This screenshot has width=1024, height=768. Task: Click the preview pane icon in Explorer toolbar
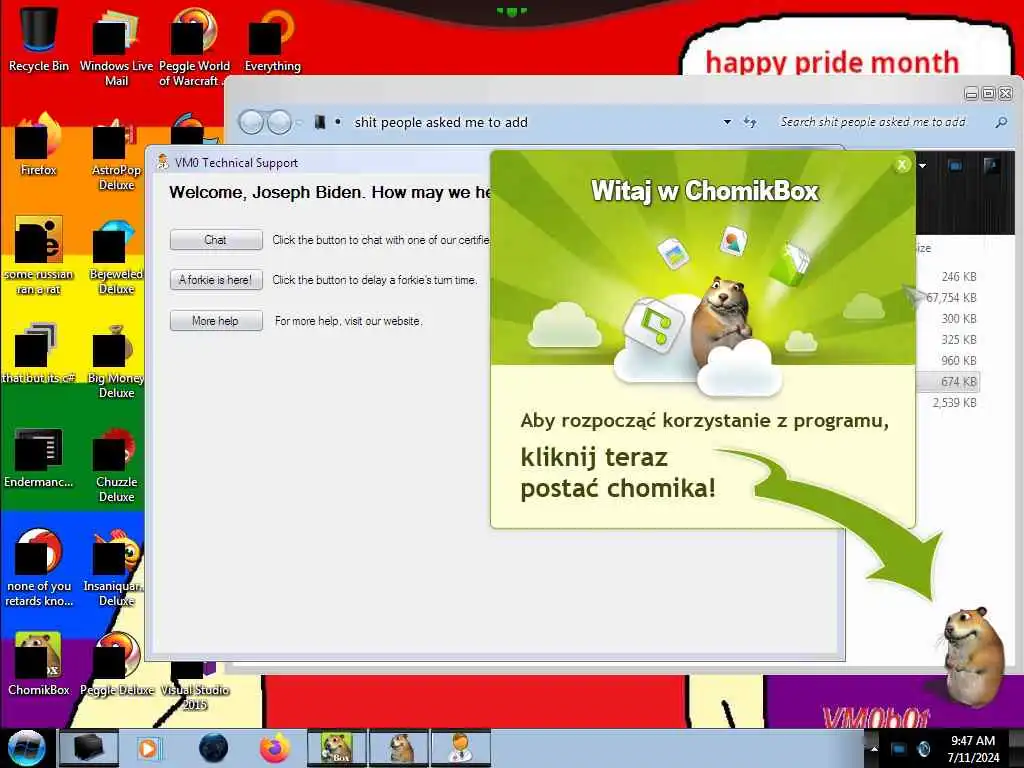tap(955, 166)
